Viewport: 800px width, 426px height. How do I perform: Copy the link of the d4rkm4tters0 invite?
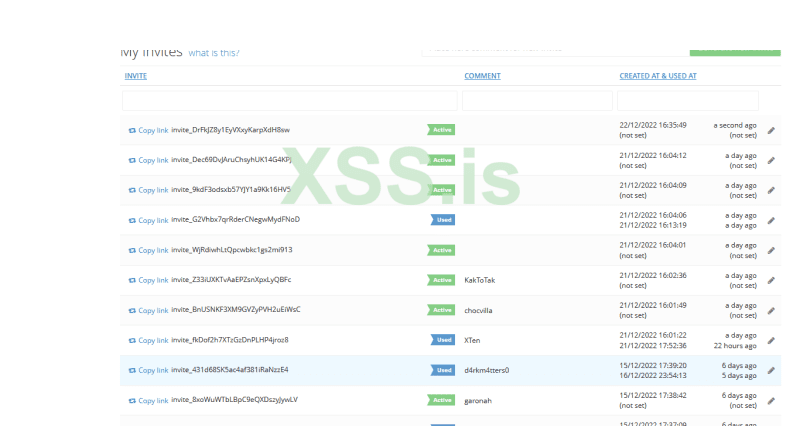click(148, 370)
